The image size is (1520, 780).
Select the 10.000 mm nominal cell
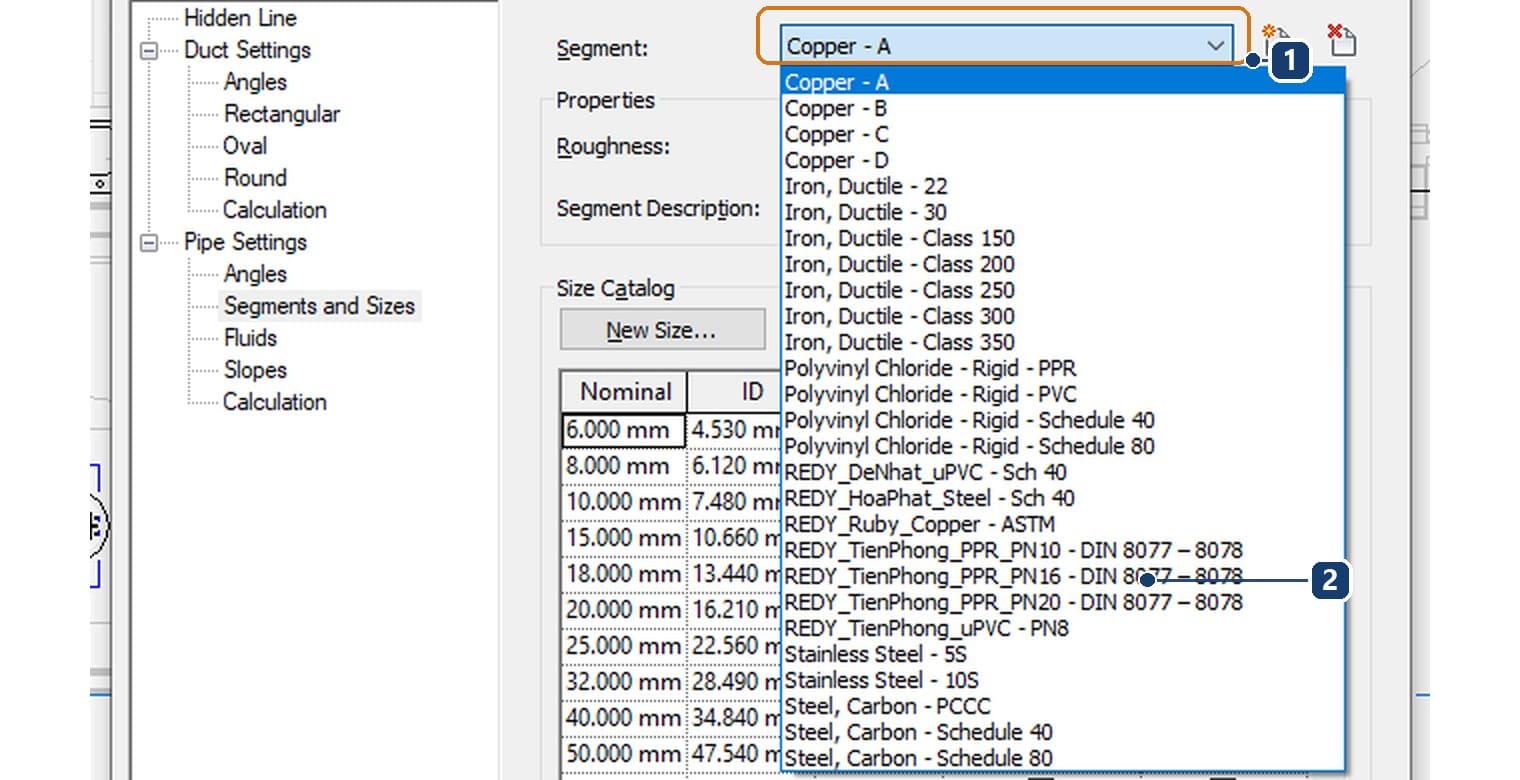pos(624,502)
